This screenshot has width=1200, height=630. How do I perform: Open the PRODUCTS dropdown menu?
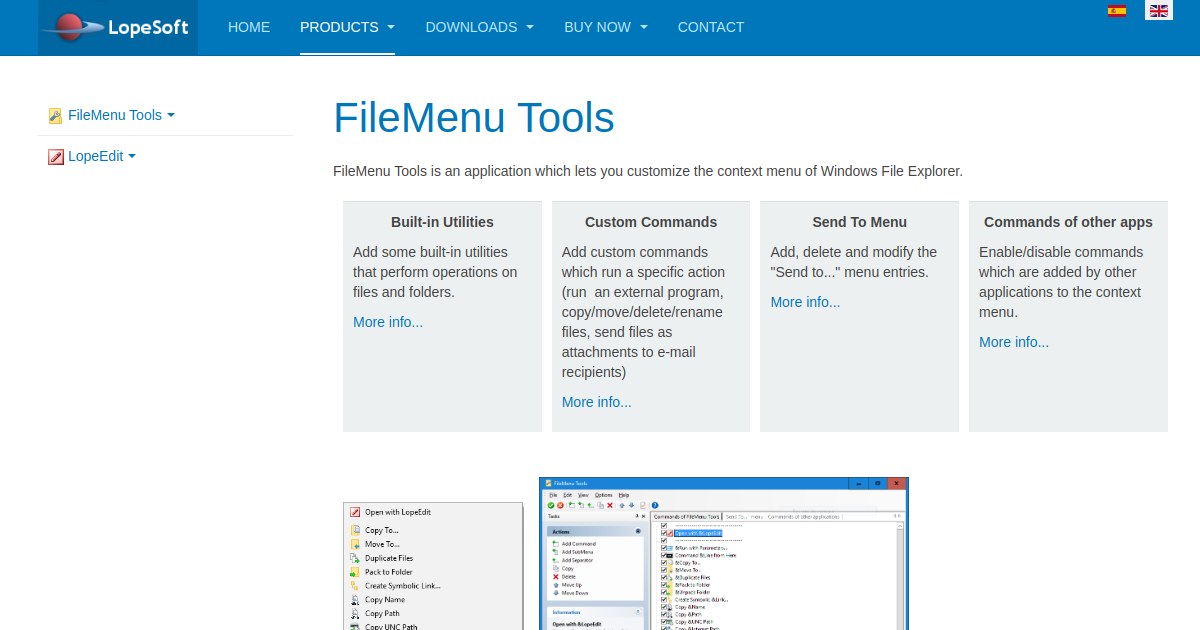coord(347,27)
